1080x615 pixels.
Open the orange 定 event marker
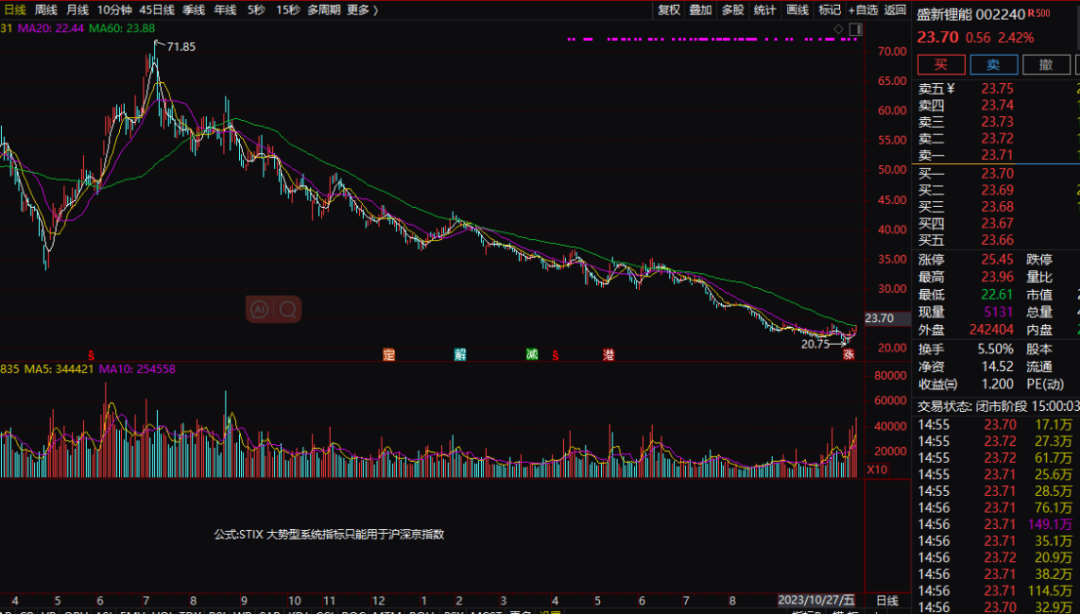click(388, 355)
